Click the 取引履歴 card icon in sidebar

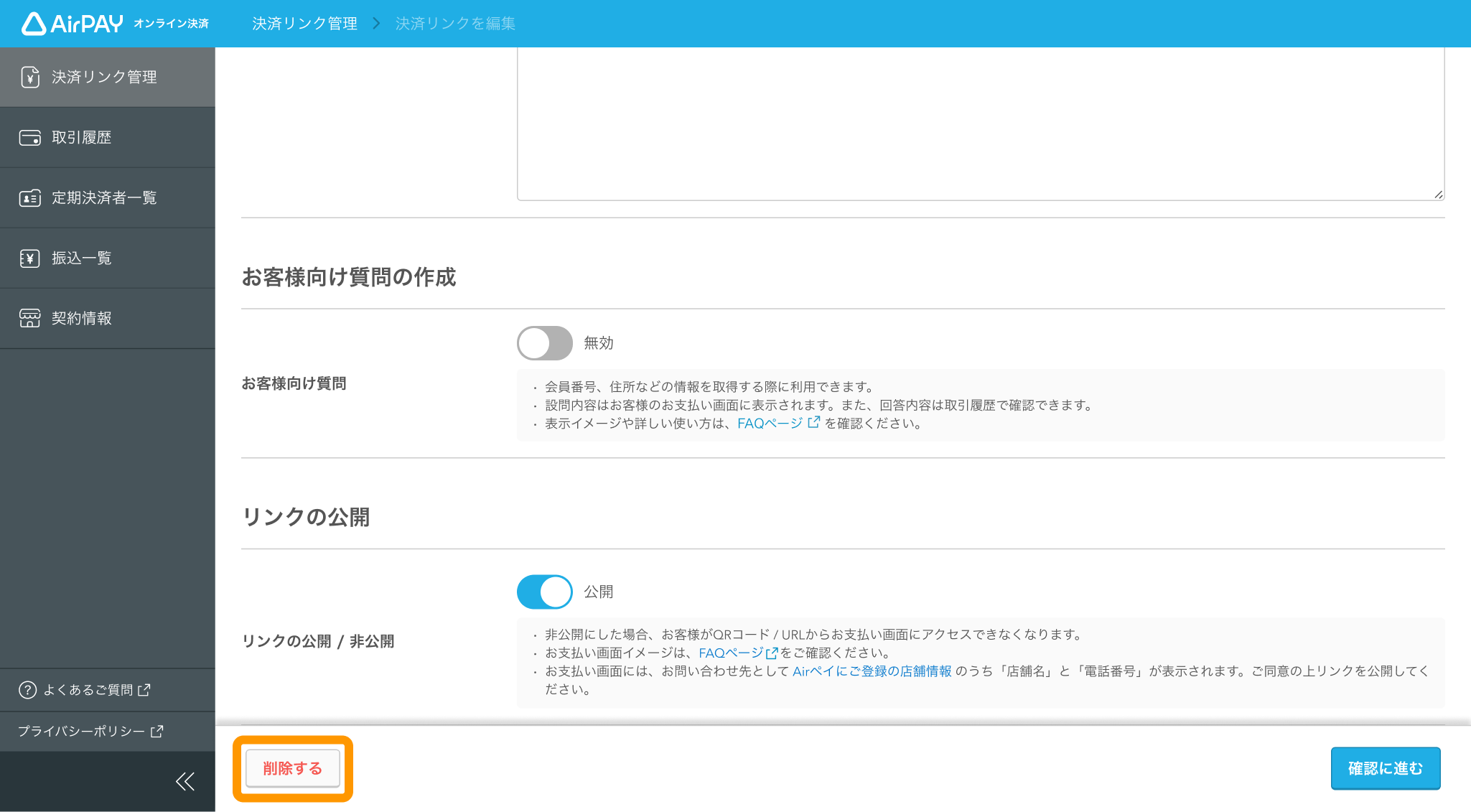pyautogui.click(x=30, y=138)
